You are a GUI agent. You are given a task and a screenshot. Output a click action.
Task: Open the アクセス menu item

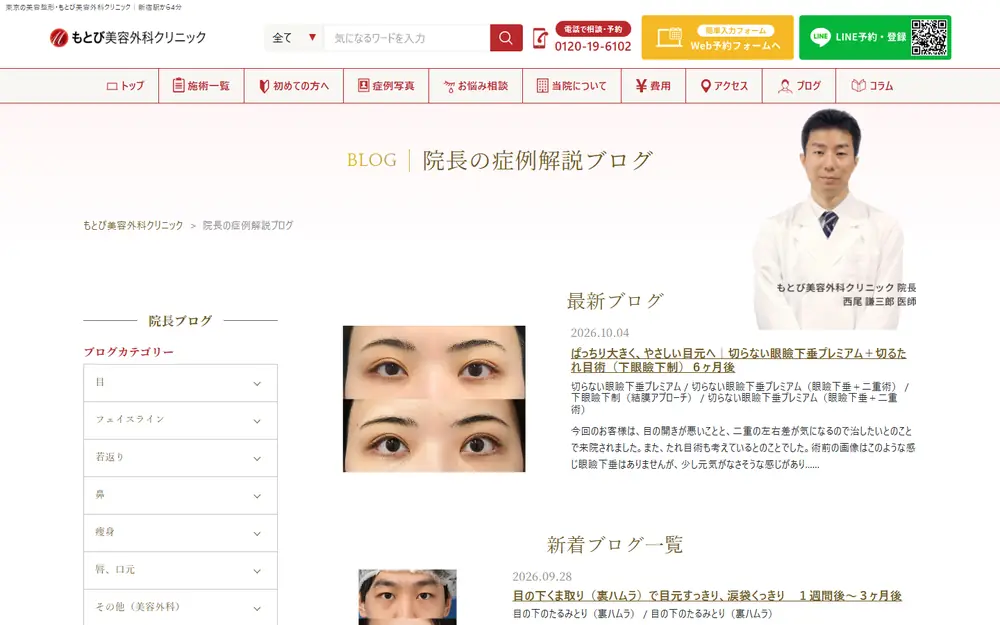point(724,86)
